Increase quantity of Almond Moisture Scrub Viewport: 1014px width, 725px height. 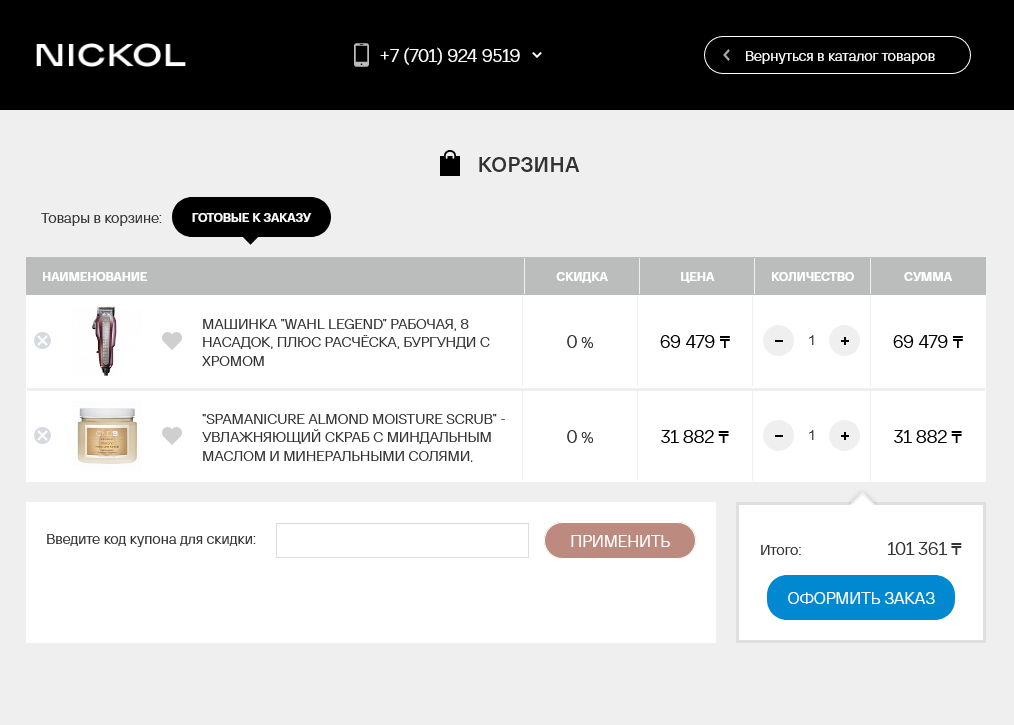pyautogui.click(x=845, y=436)
